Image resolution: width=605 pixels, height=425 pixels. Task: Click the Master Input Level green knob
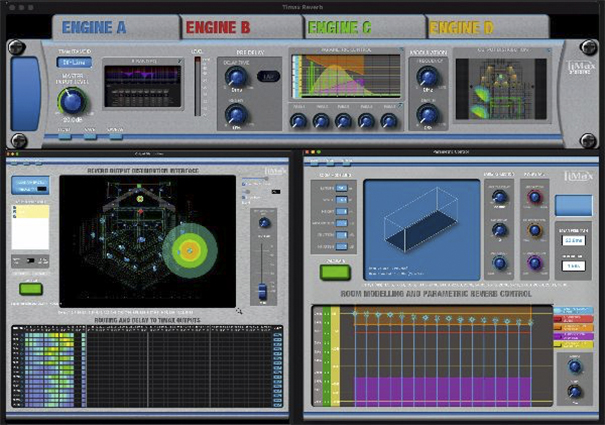(69, 100)
